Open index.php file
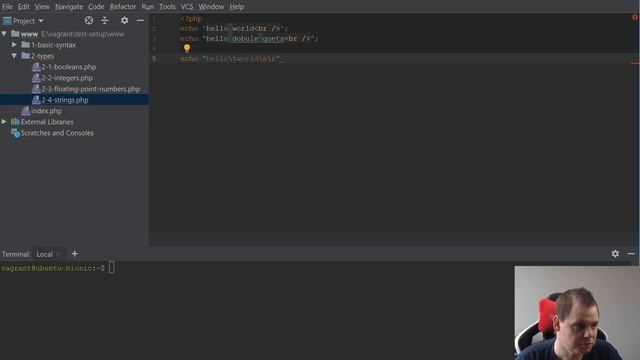This screenshot has height=360, width=640. [x=47, y=111]
